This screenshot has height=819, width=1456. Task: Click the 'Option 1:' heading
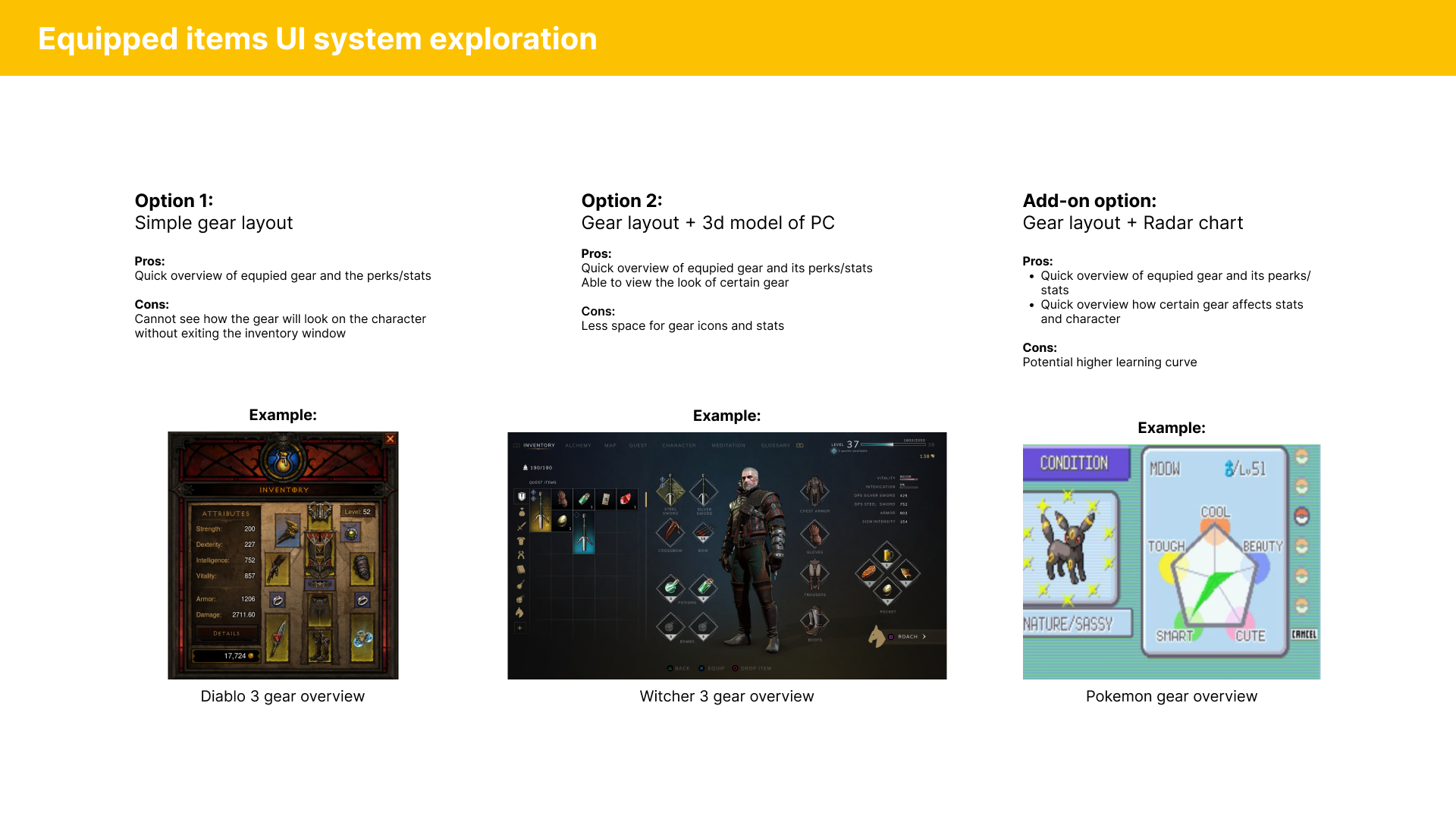pyautogui.click(x=174, y=201)
